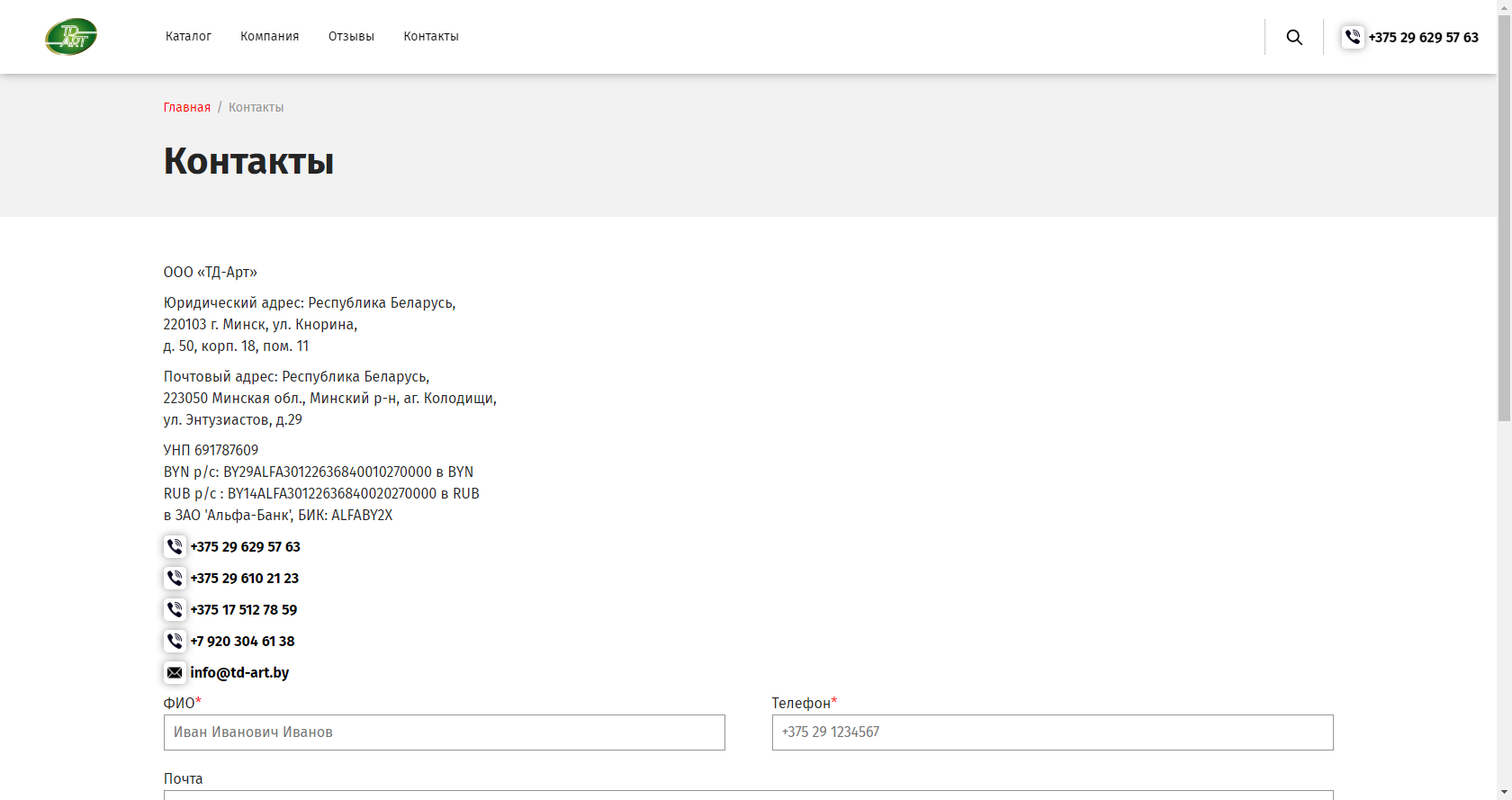
Task: Follow the Главная breadcrumb link
Action: [187, 107]
